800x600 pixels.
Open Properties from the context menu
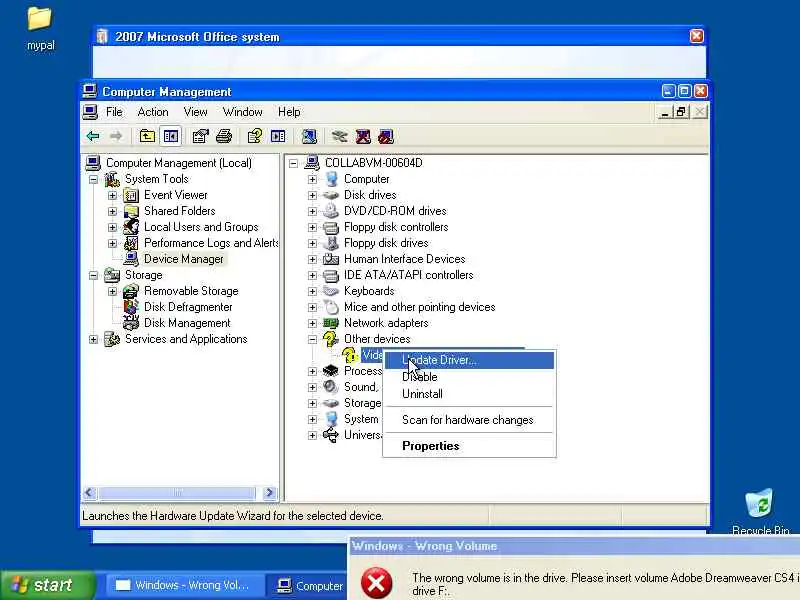[x=469, y=446]
